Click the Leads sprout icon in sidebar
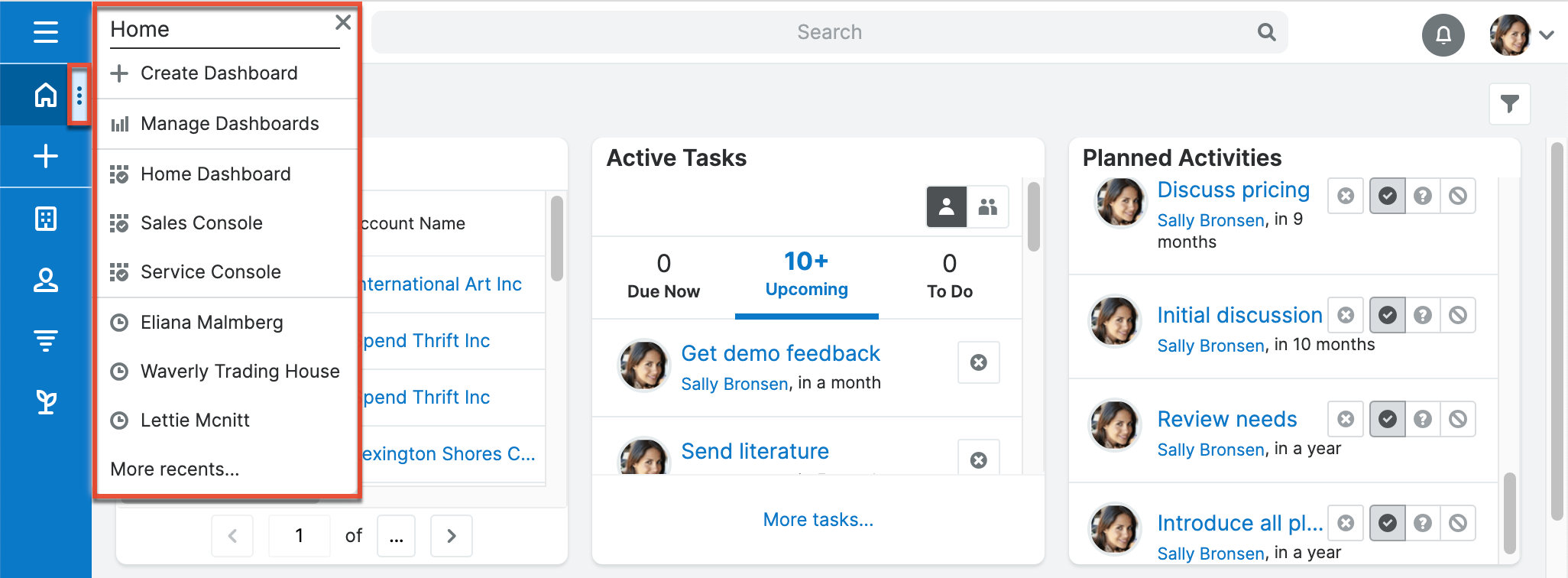Image resolution: width=1568 pixels, height=578 pixels. tap(46, 401)
